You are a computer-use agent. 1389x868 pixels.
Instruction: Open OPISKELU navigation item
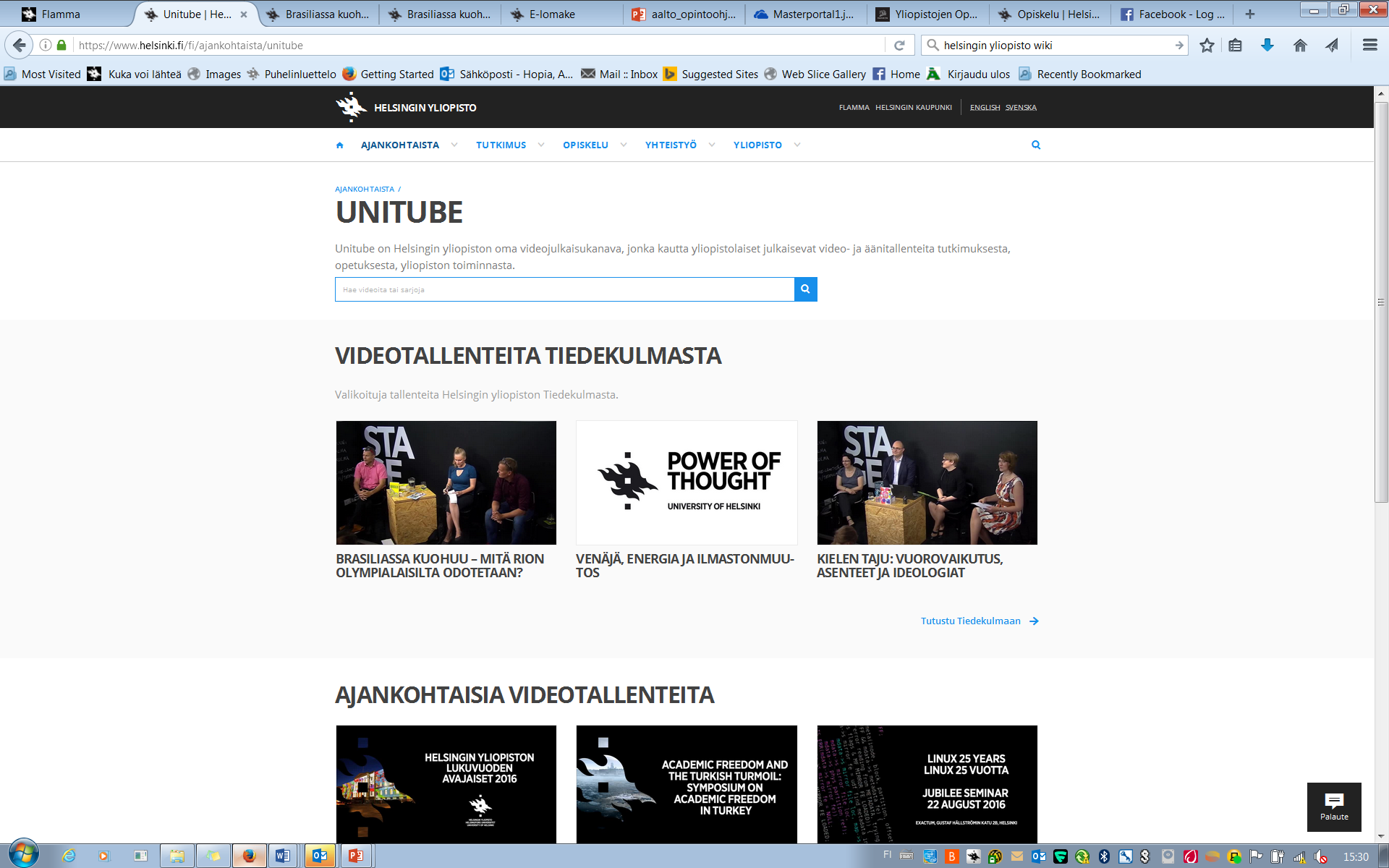585,145
